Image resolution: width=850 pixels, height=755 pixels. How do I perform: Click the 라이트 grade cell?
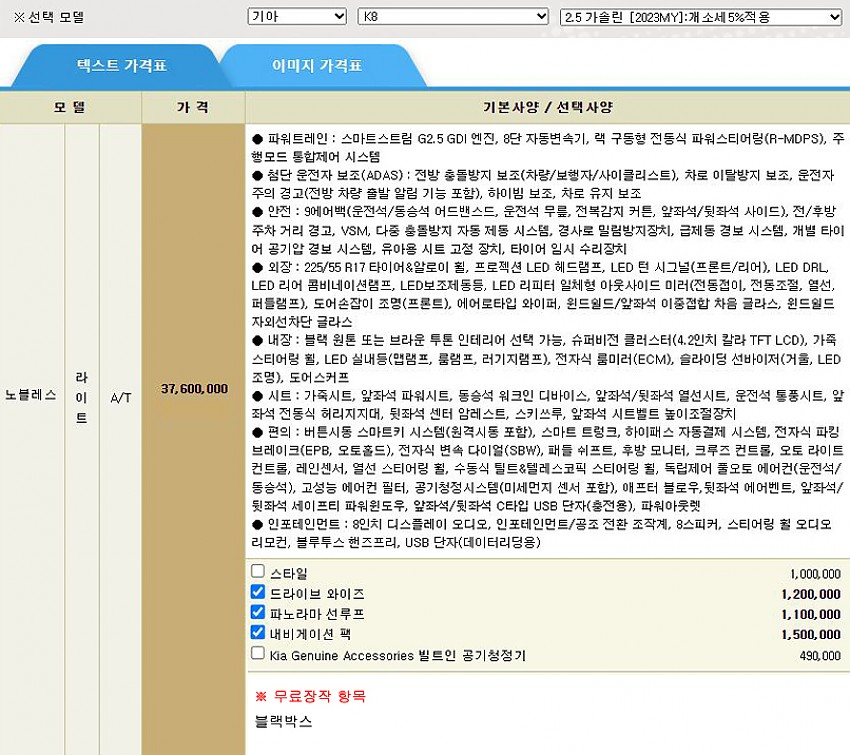pyautogui.click(x=81, y=398)
